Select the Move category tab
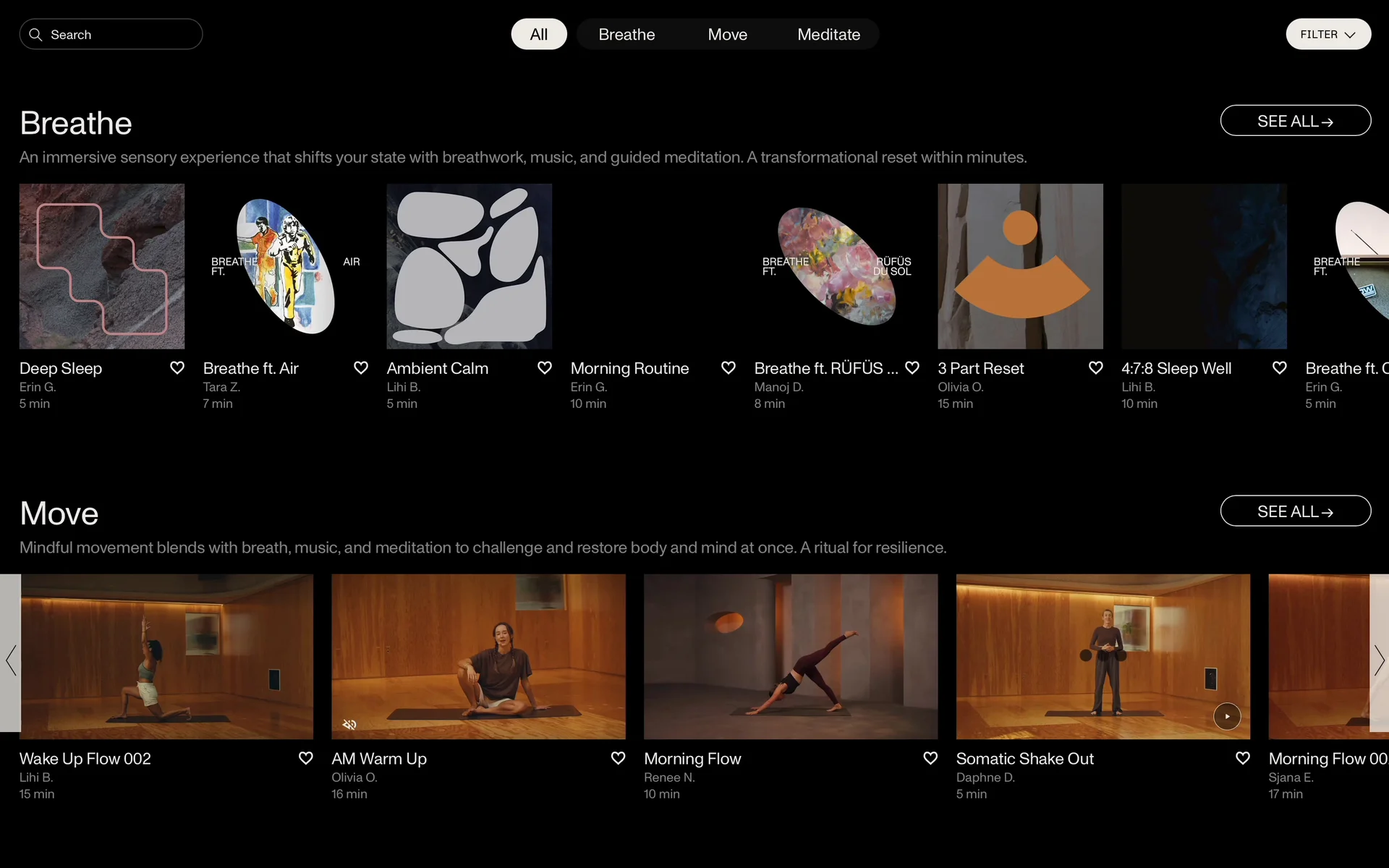The width and height of the screenshot is (1389, 868). (727, 35)
